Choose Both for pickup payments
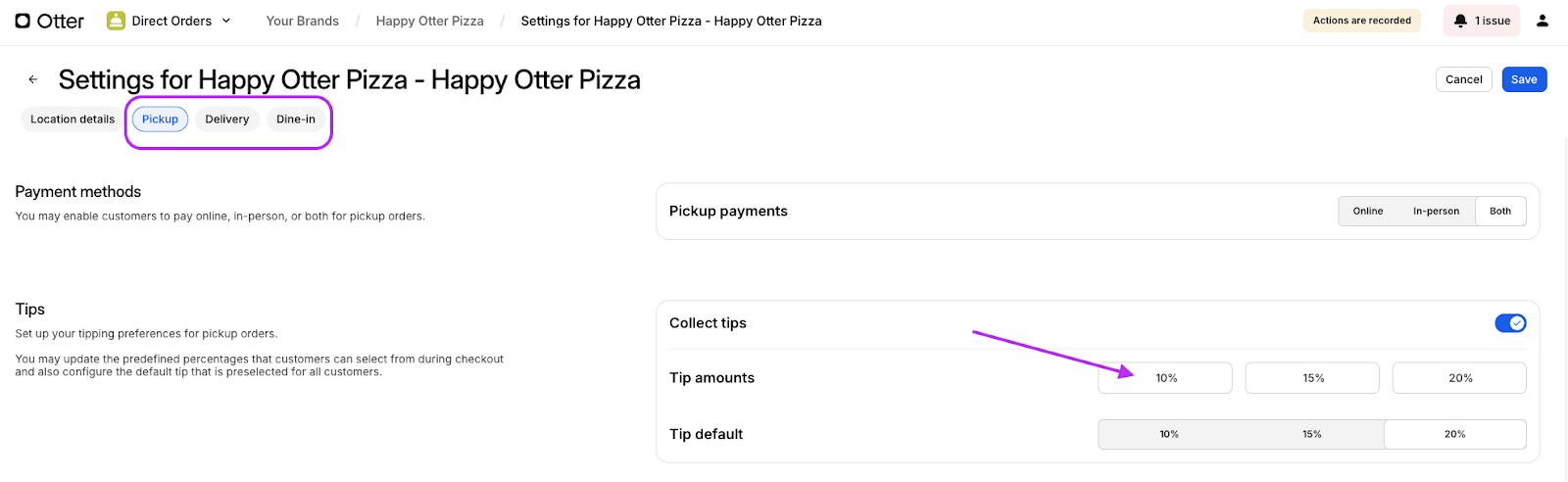This screenshot has width=1568, height=482. click(1500, 211)
